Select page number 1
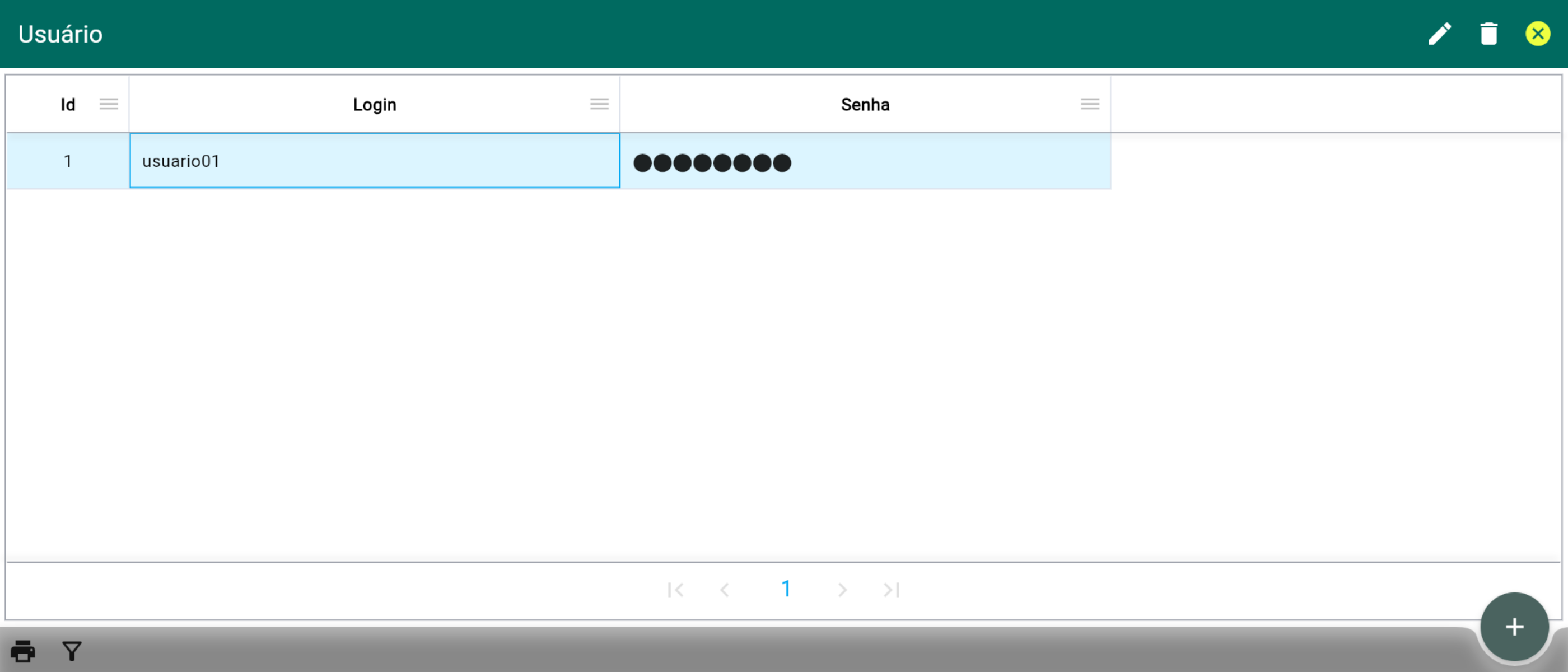Image resolution: width=1568 pixels, height=672 pixels. coord(786,589)
